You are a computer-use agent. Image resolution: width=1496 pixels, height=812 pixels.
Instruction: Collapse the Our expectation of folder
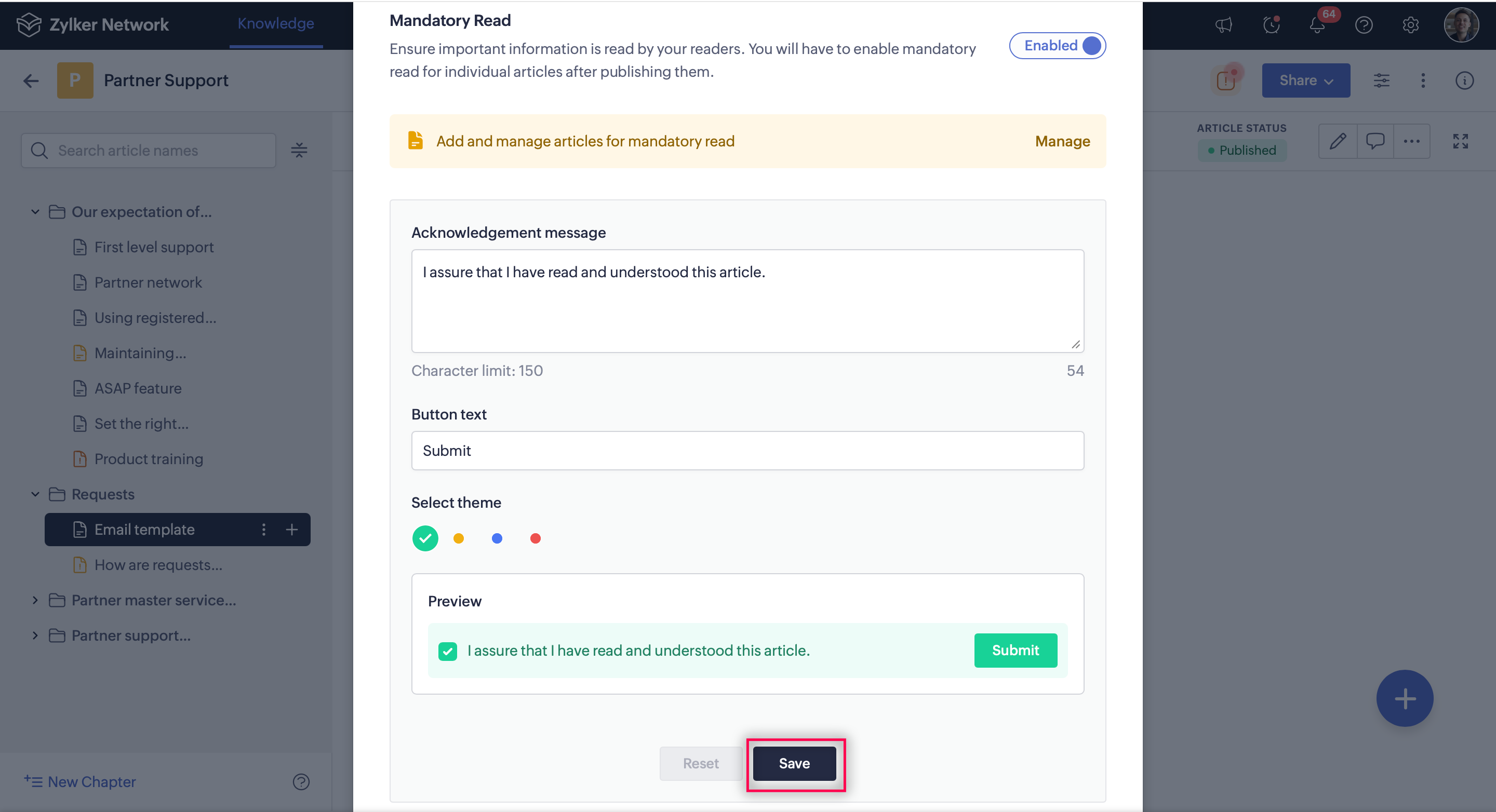(x=35, y=212)
